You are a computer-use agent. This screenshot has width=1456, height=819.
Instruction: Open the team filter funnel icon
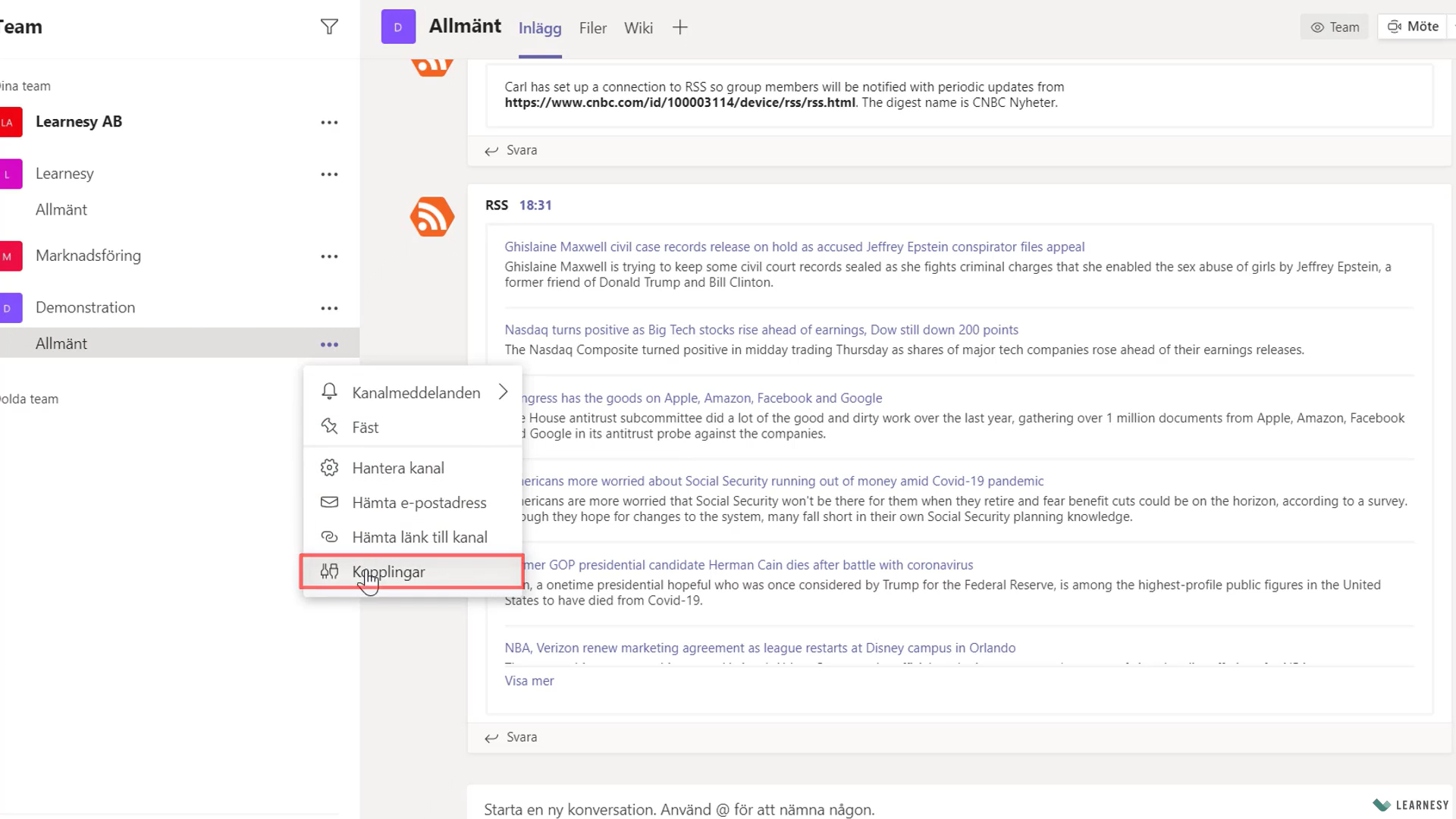(329, 27)
